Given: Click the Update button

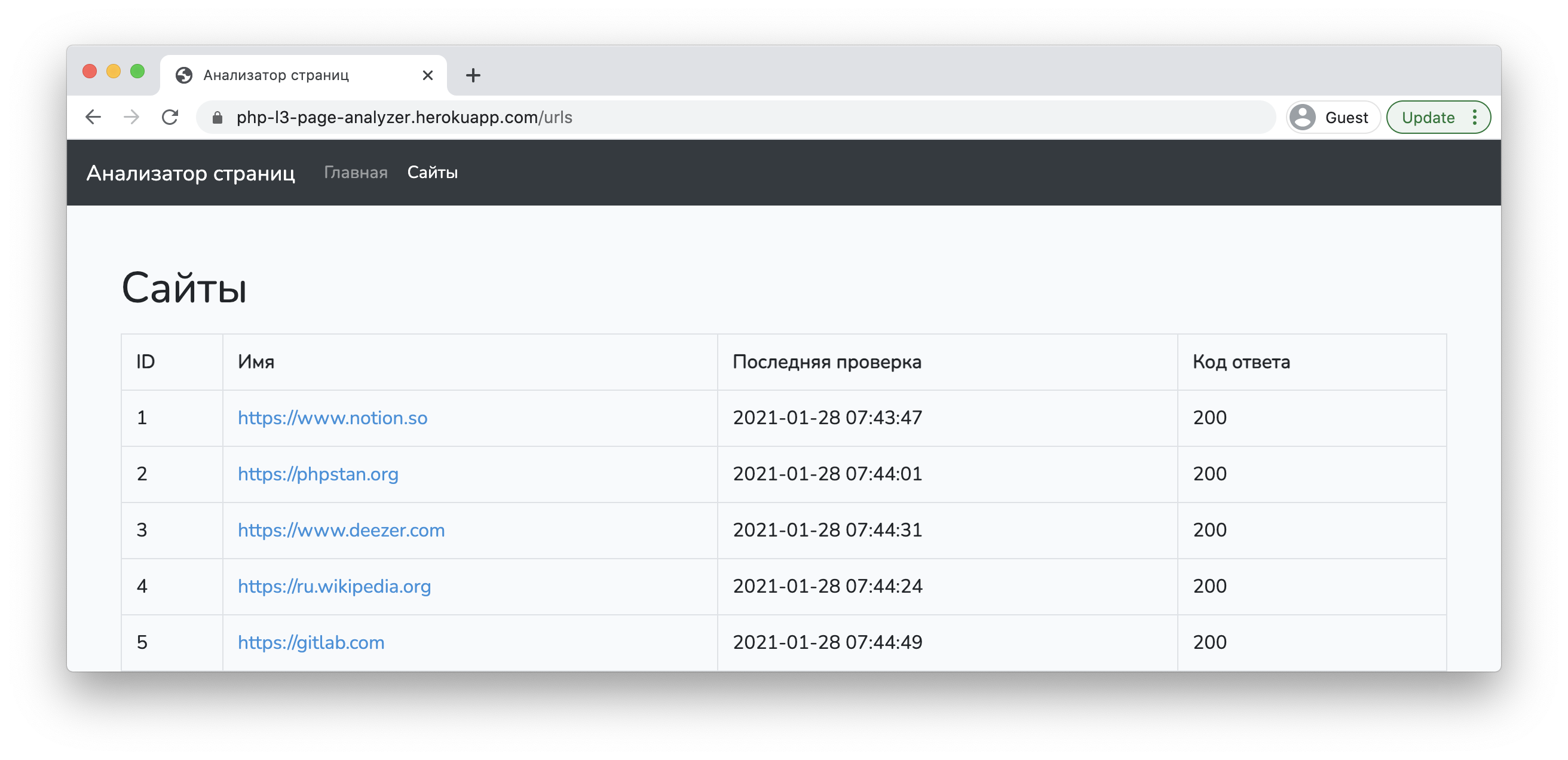Looking at the screenshot, I should pyautogui.click(x=1428, y=118).
